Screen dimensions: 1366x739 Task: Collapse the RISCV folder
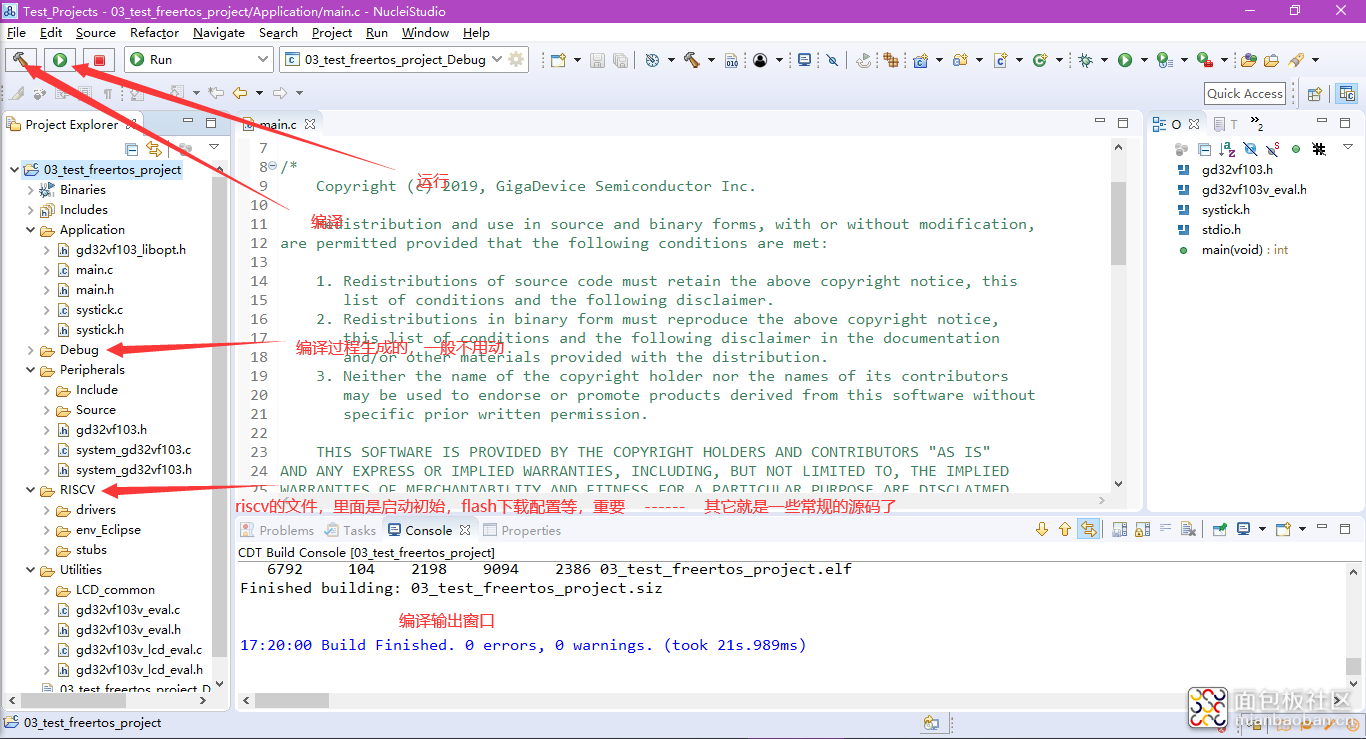[30, 490]
